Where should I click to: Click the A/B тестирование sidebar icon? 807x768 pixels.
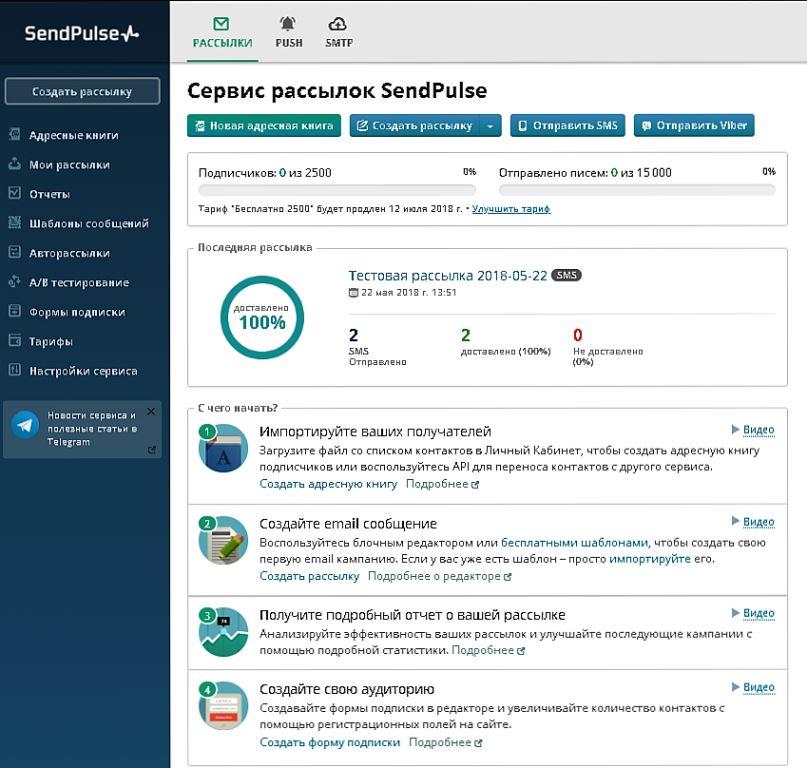point(14,282)
